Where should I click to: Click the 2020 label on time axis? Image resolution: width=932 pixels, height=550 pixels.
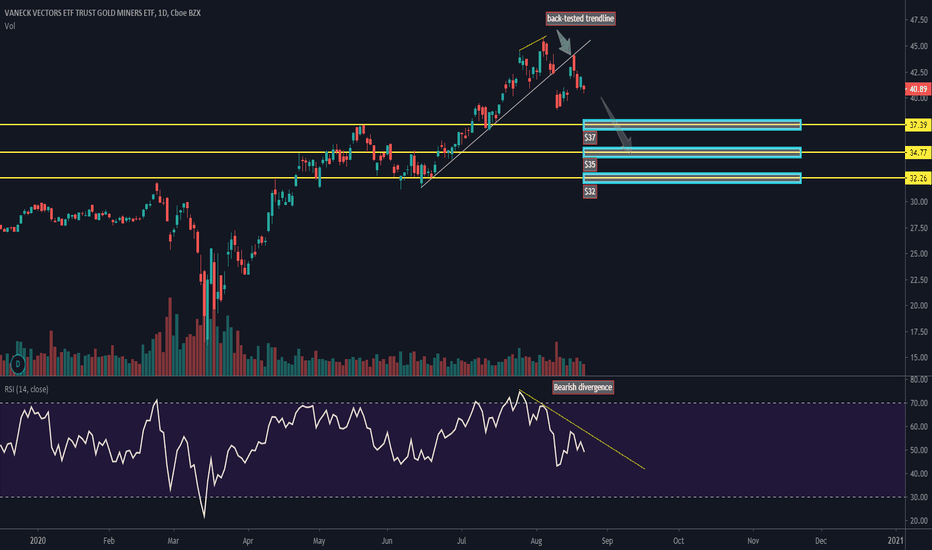[x=37, y=540]
